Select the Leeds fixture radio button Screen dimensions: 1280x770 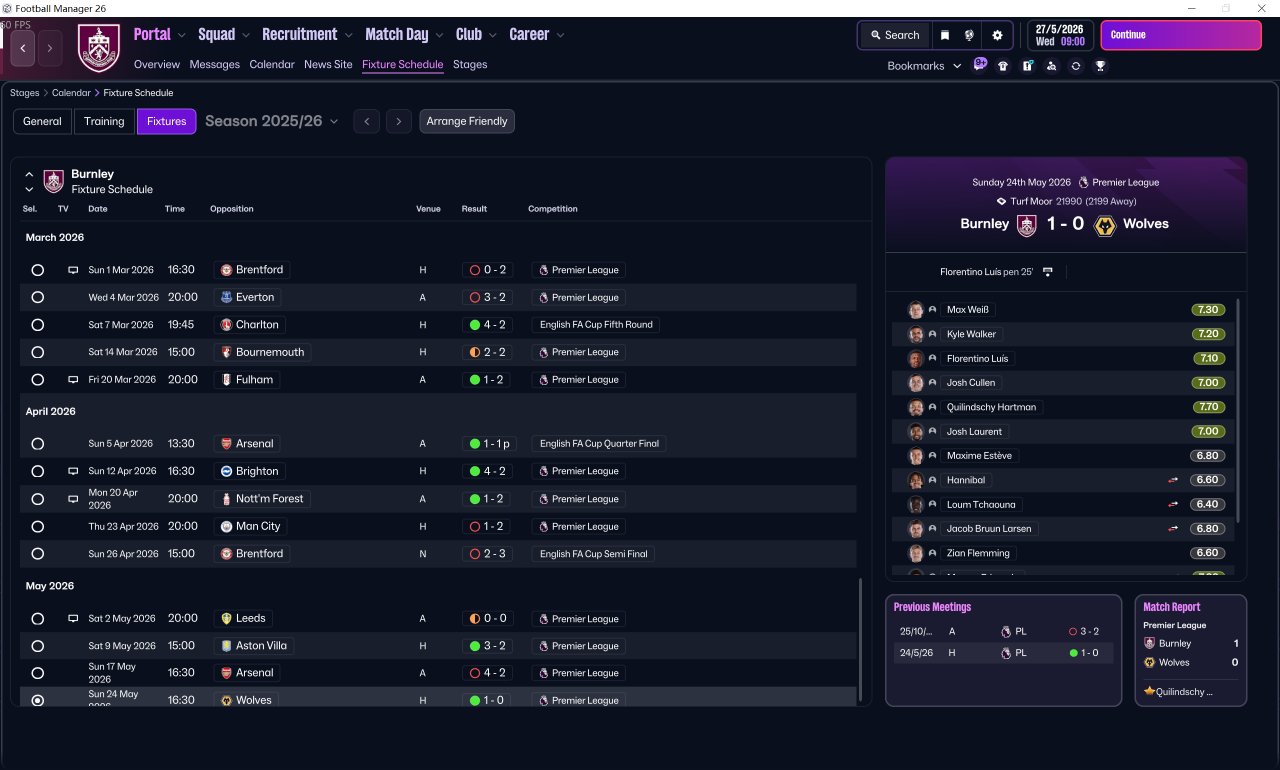click(x=38, y=619)
